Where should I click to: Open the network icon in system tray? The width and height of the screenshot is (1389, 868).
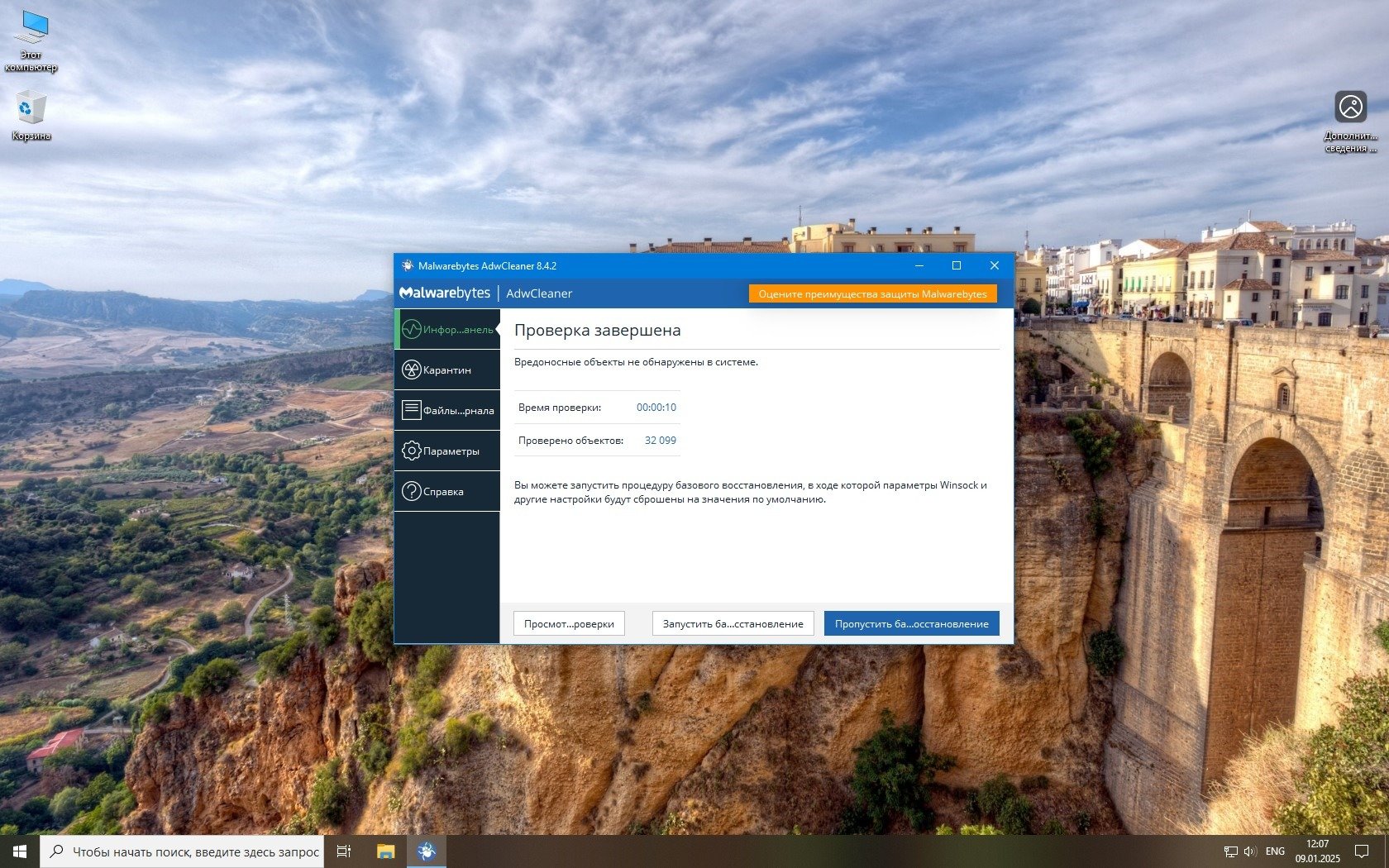click(x=1230, y=851)
